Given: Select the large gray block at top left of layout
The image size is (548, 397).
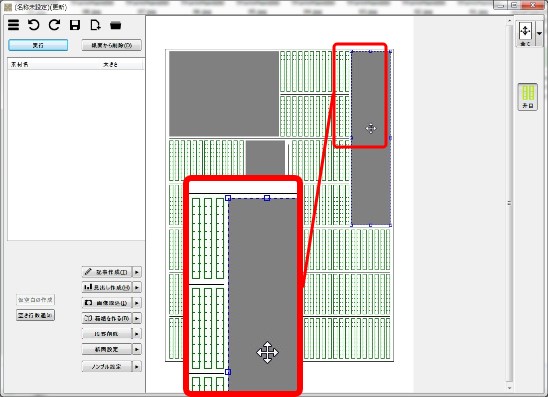Looking at the screenshot, I should point(224,94).
